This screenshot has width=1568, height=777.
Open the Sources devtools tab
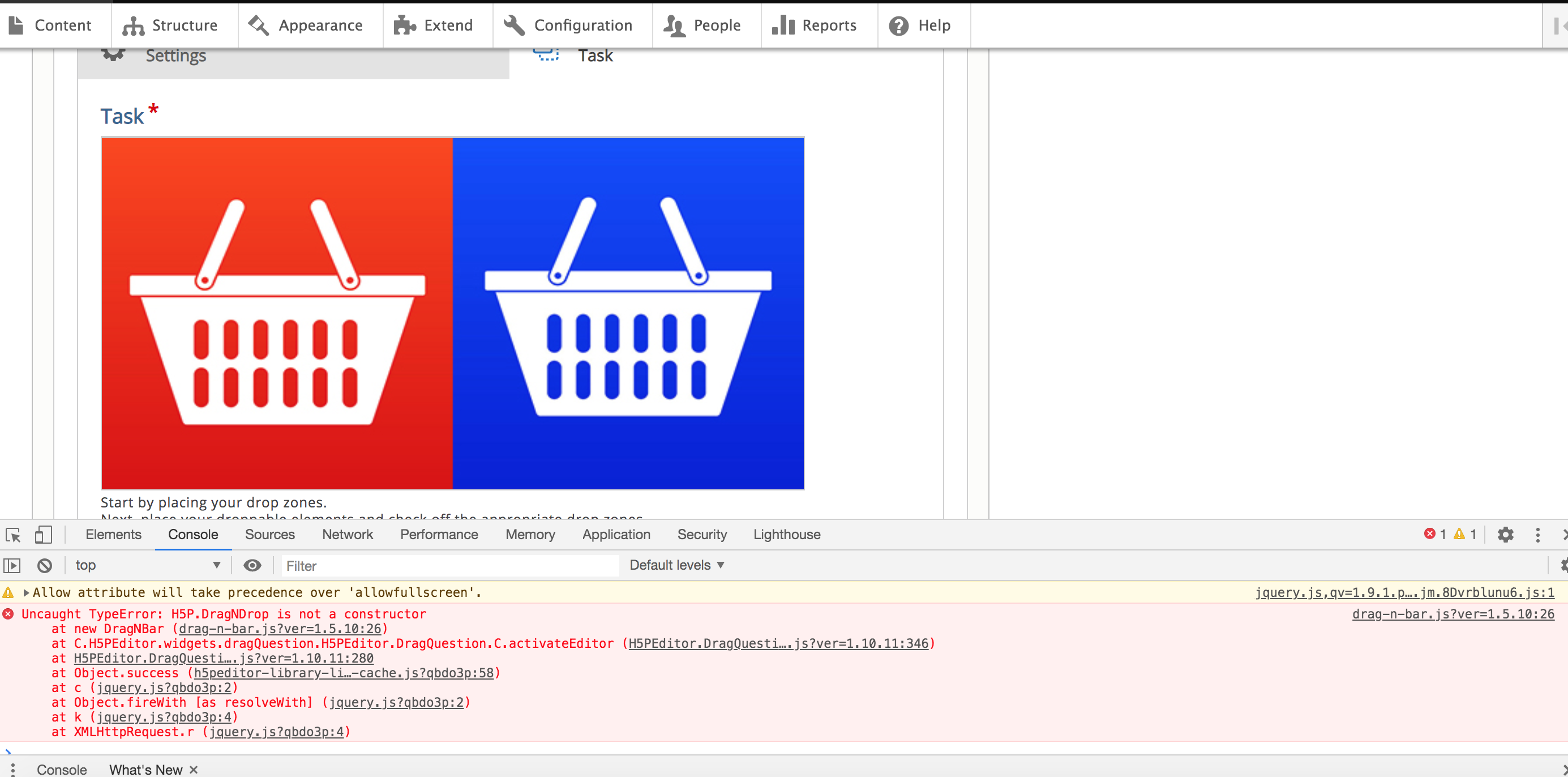point(269,534)
